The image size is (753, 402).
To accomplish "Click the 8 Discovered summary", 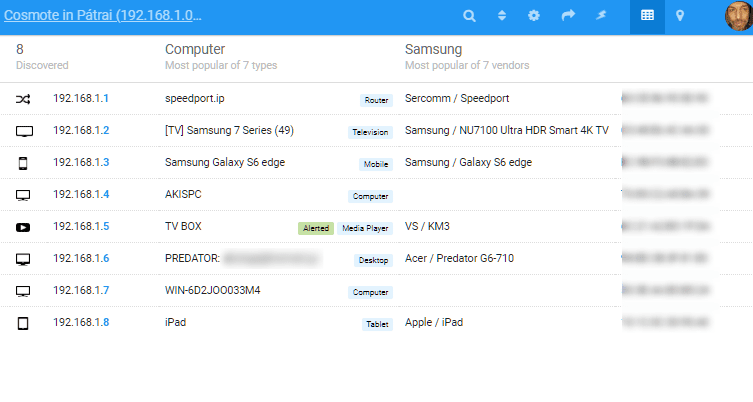I will tap(42, 57).
